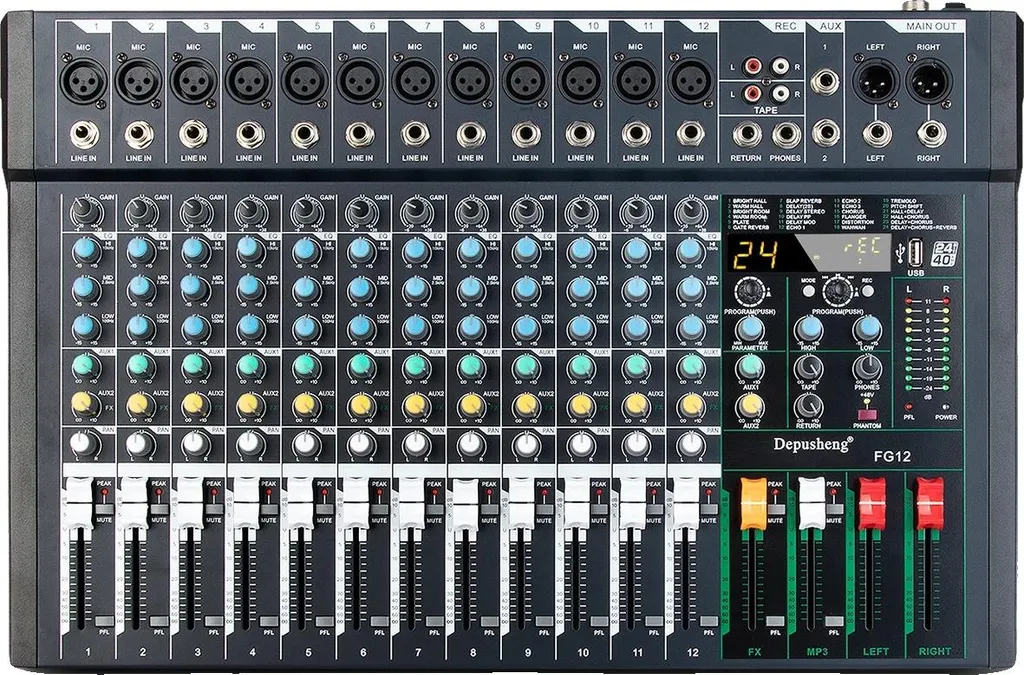Image resolution: width=1024 pixels, height=675 pixels.
Task: Click the PHONES output jack
Action: pyautogui.click(x=786, y=135)
